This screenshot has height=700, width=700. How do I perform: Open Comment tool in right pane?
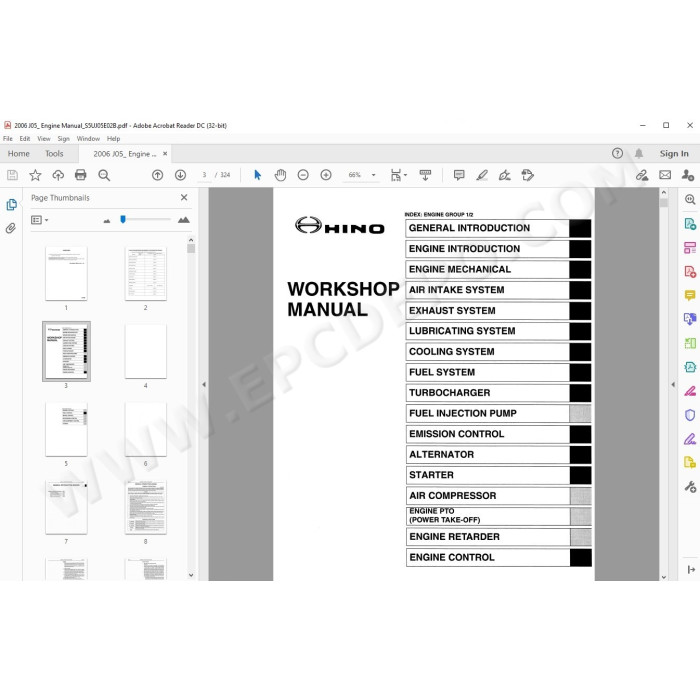click(x=690, y=296)
